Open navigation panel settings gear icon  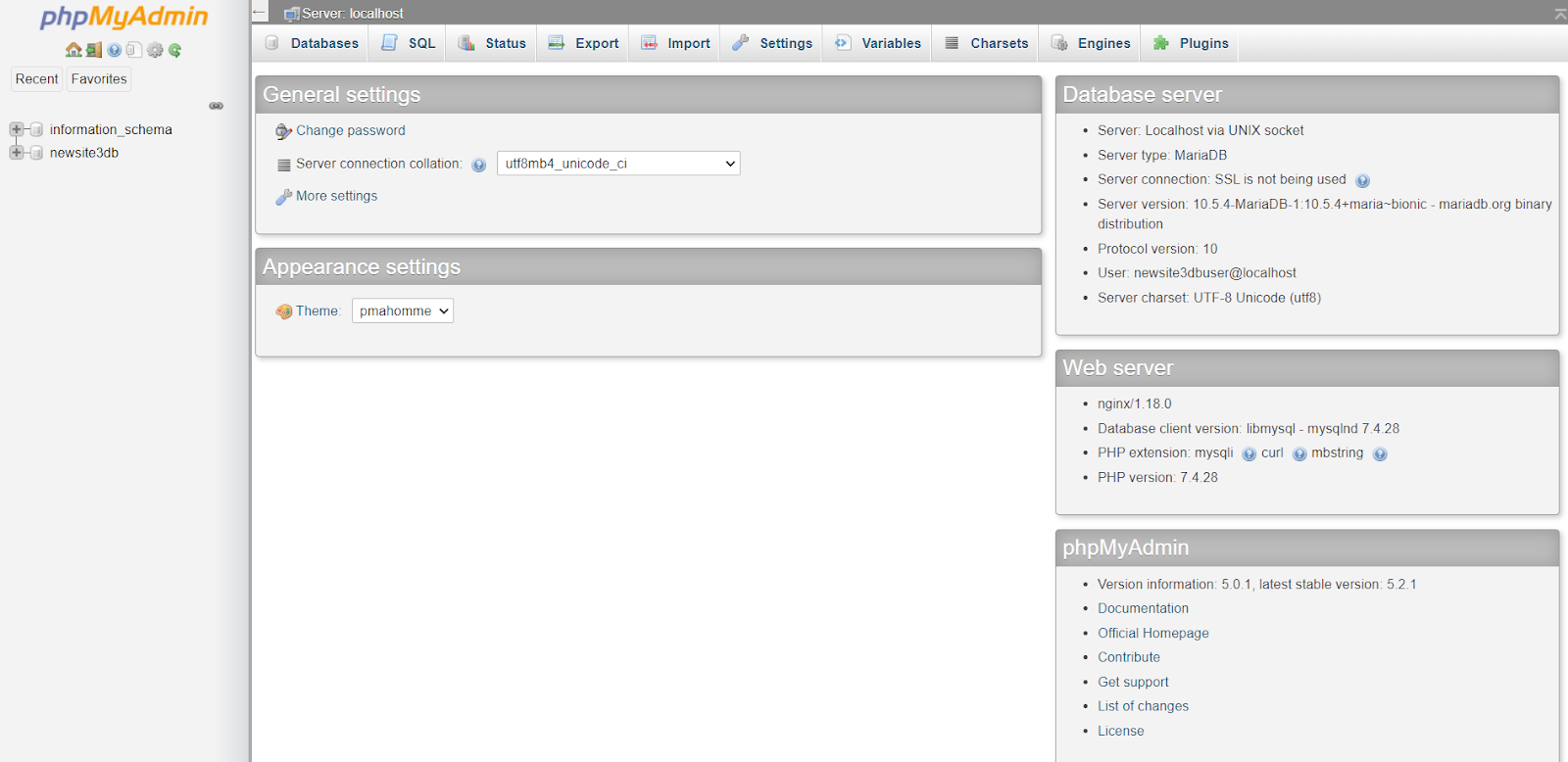[155, 50]
